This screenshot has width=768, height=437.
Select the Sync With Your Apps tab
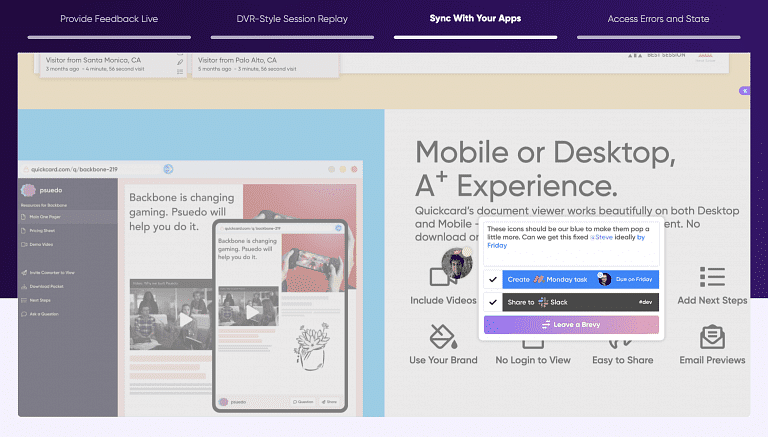tap(475, 19)
